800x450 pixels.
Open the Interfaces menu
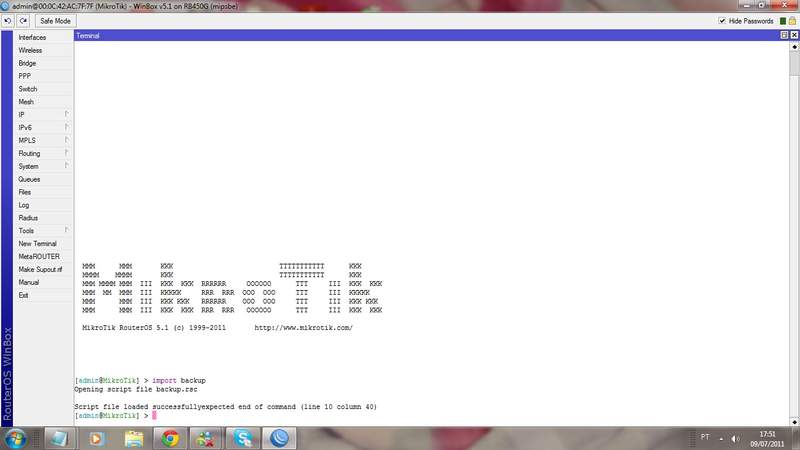pos(32,37)
